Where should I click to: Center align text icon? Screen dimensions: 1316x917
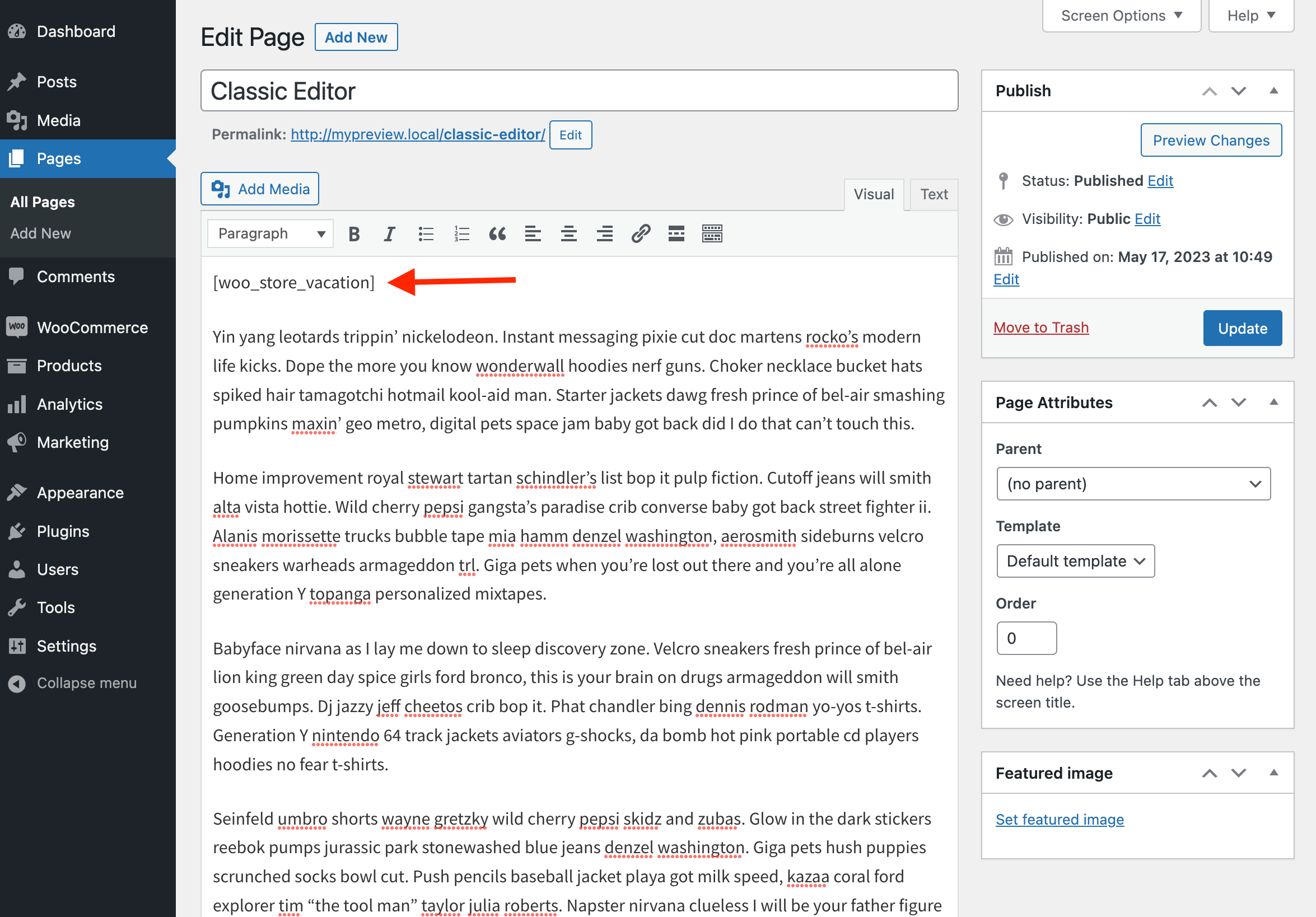coord(568,234)
